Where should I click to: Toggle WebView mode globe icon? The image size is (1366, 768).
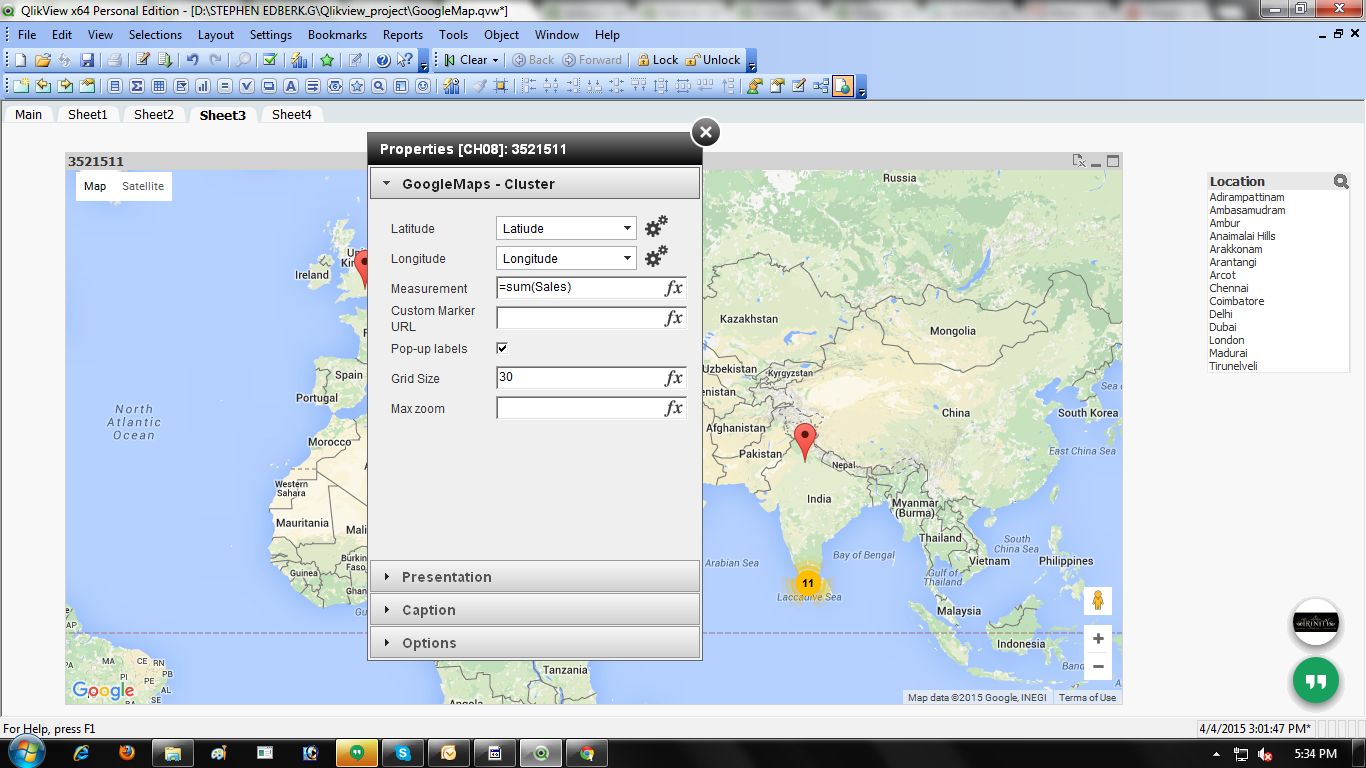pos(843,86)
